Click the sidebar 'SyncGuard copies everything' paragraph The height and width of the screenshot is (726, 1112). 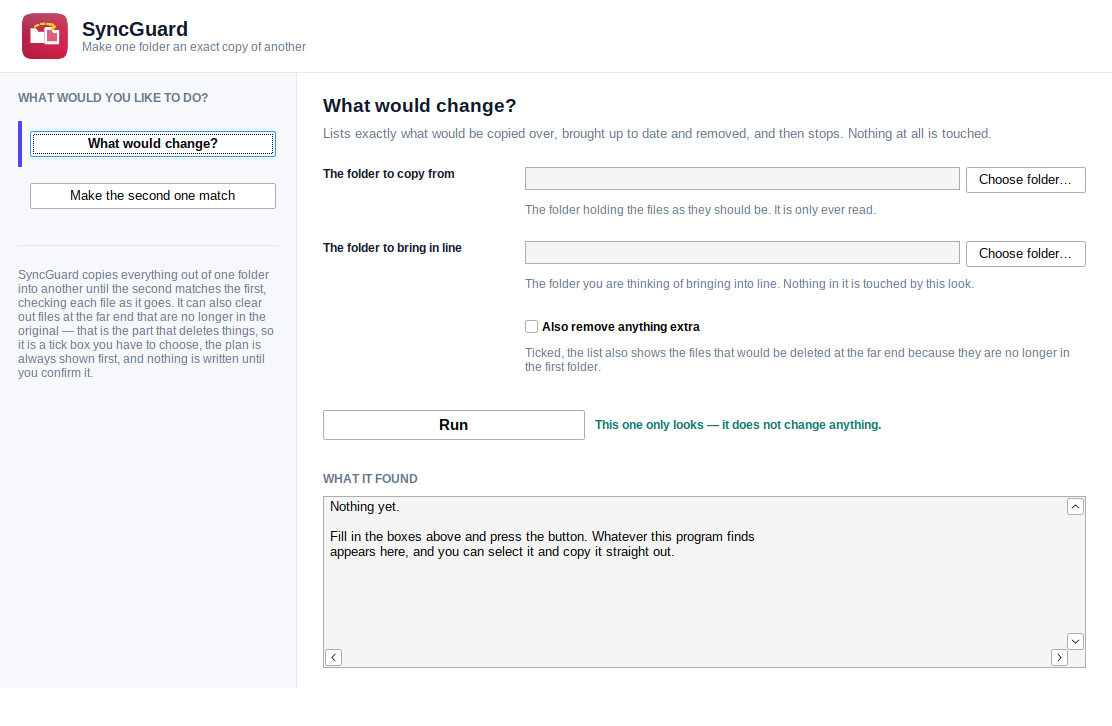point(146,323)
